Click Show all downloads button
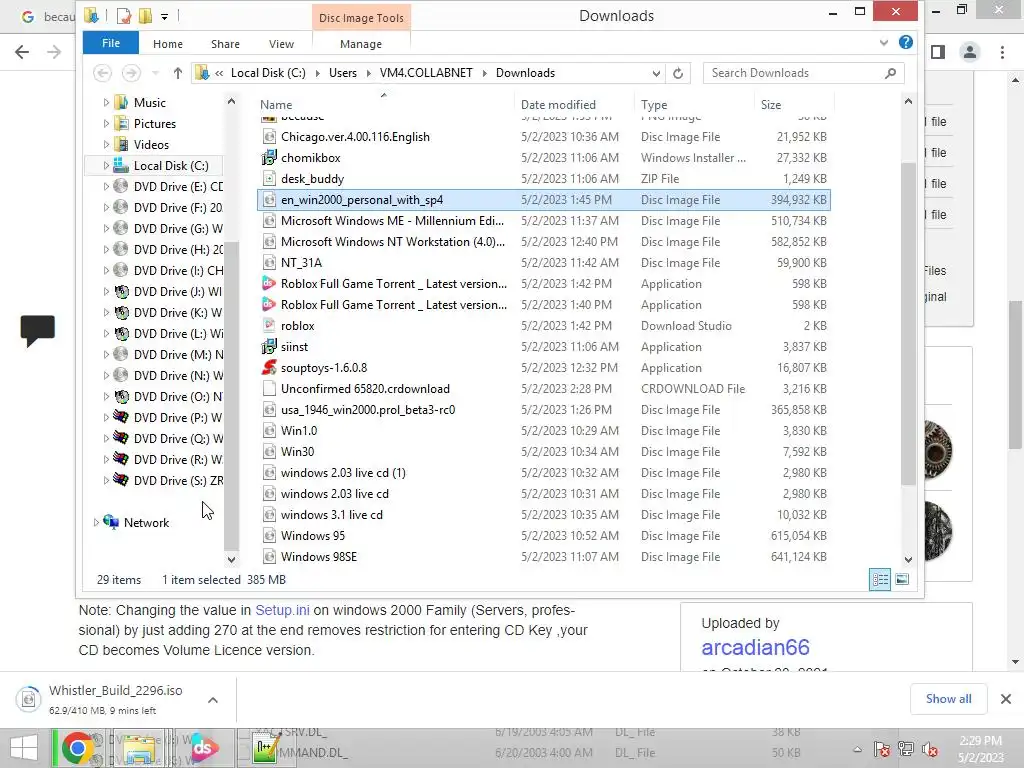Screen dimensions: 1024x768 click(x=948, y=699)
